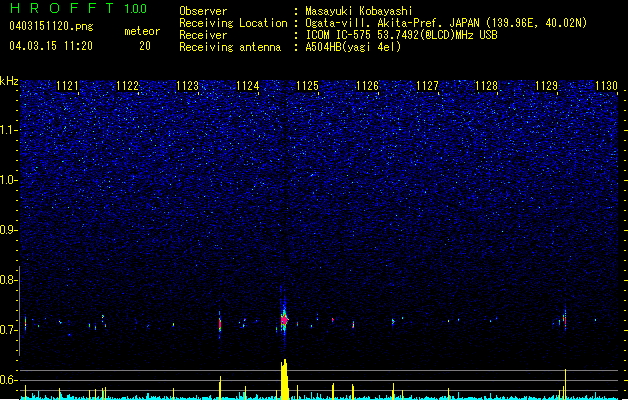The width and height of the screenshot is (629, 400).
Task: Click time marker 1124
Action: (x=248, y=86)
